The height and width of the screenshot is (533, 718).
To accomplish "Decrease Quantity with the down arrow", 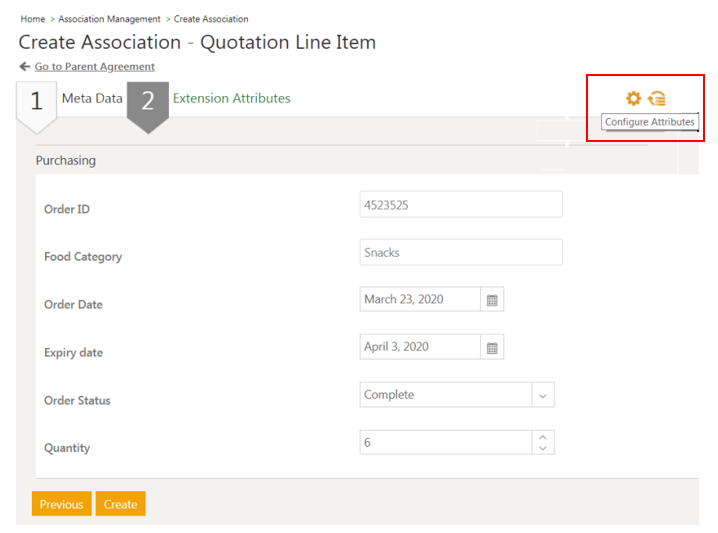I will pyautogui.click(x=543, y=448).
